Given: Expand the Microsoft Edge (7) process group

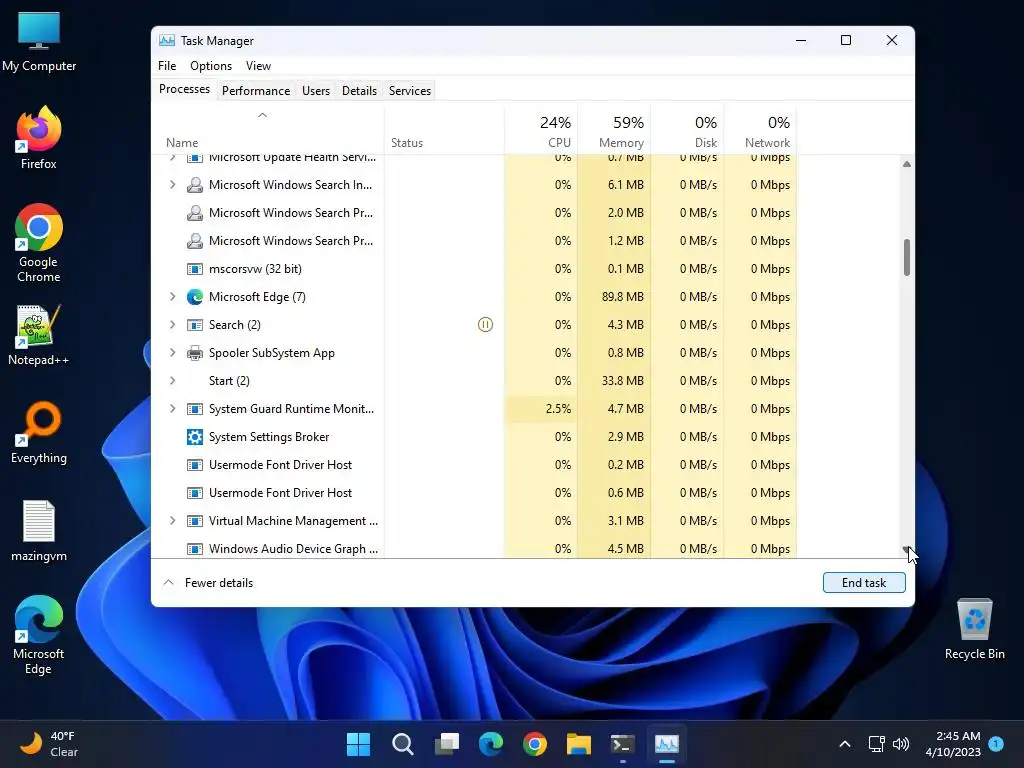Looking at the screenshot, I should coord(172,296).
